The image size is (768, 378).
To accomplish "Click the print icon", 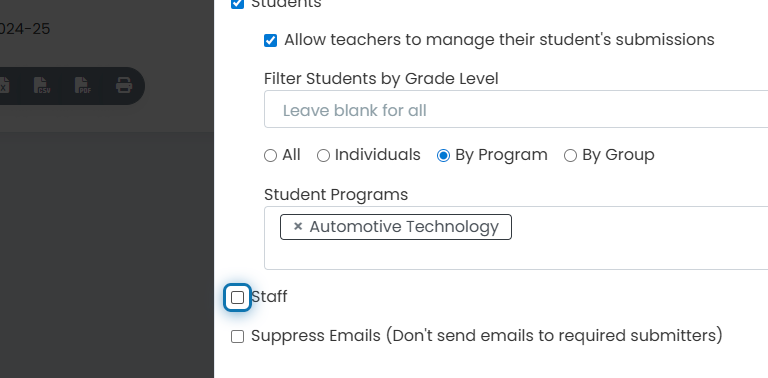I will click(x=124, y=86).
